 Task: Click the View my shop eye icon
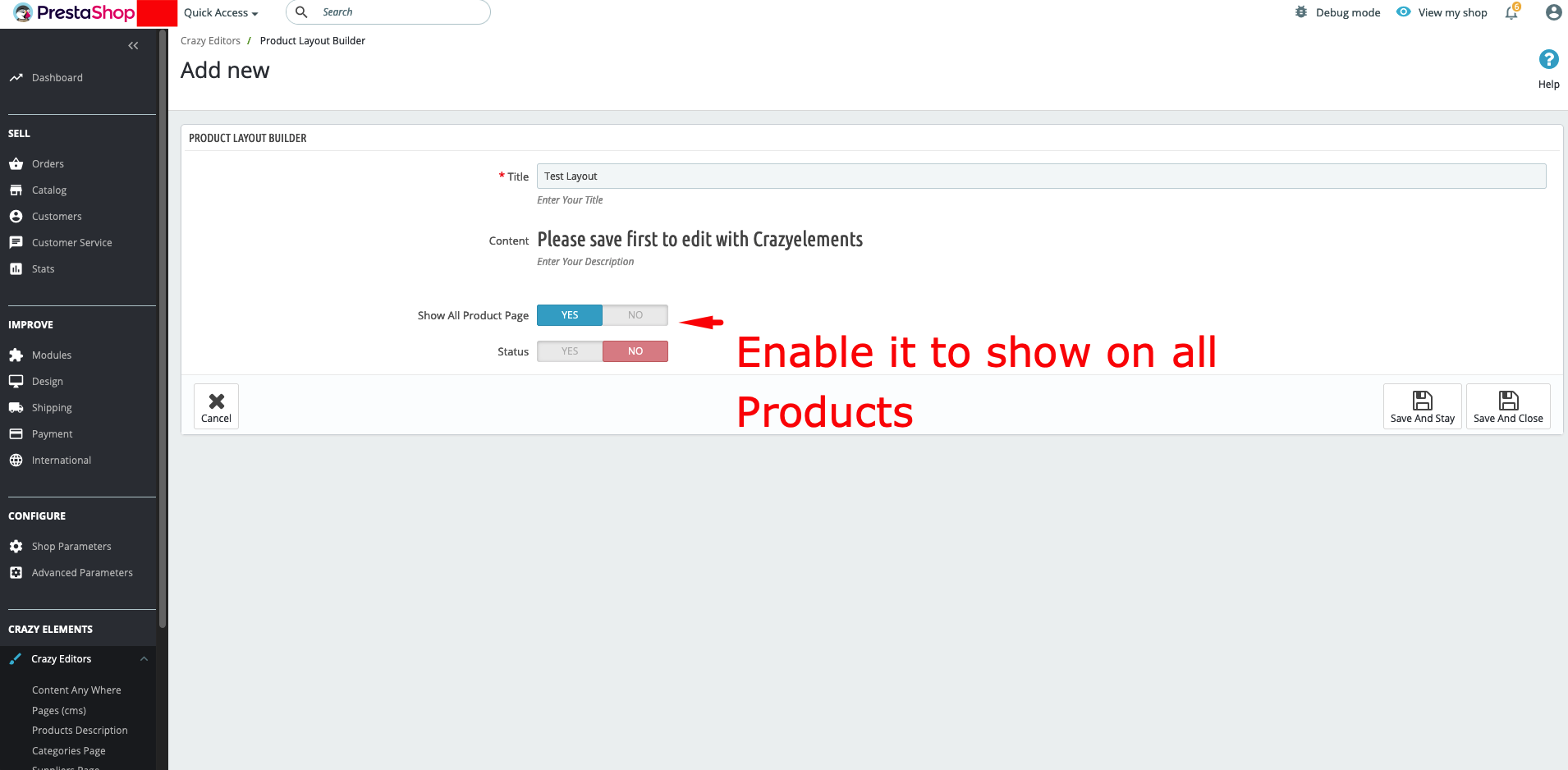[x=1404, y=12]
